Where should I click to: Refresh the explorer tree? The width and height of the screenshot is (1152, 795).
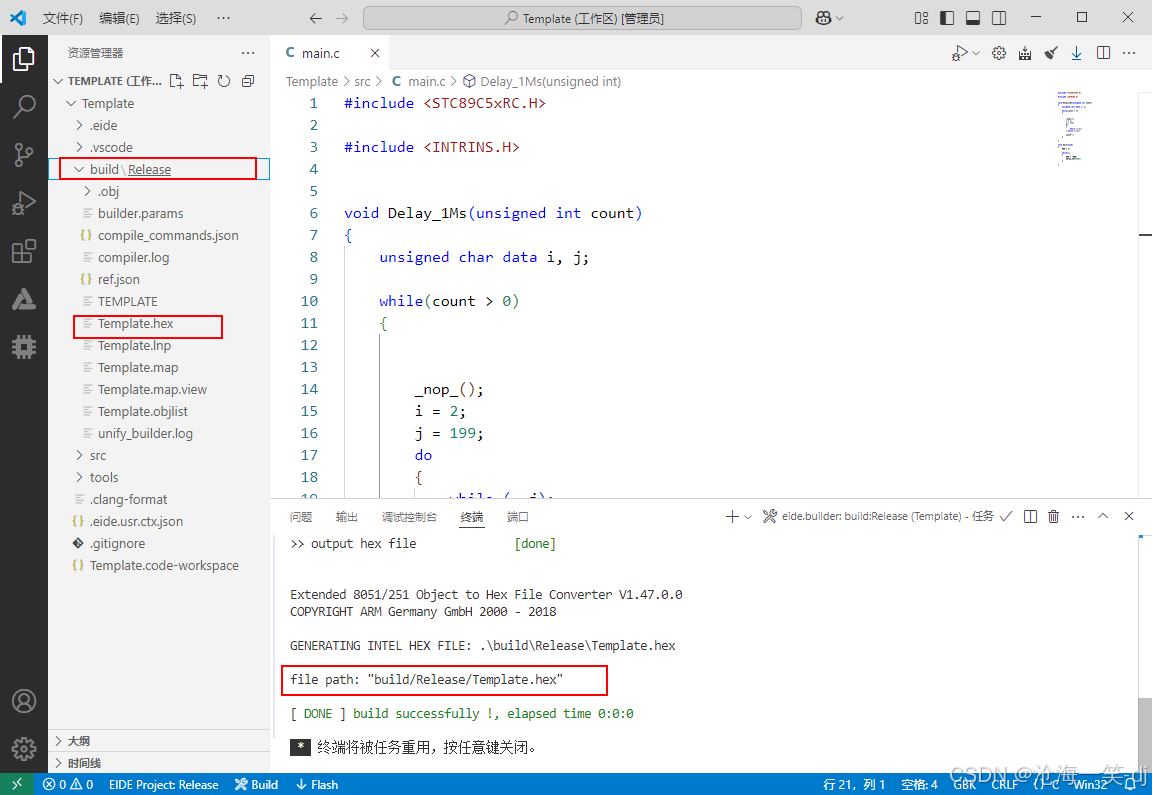coord(224,81)
